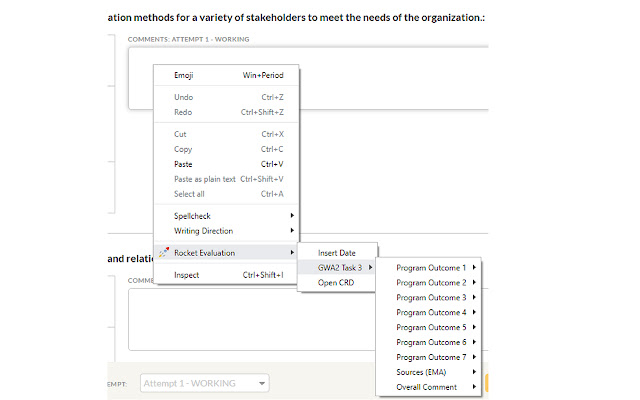
Task: Open the Attempt 1 - WORKING dropdown
Action: tap(205, 383)
